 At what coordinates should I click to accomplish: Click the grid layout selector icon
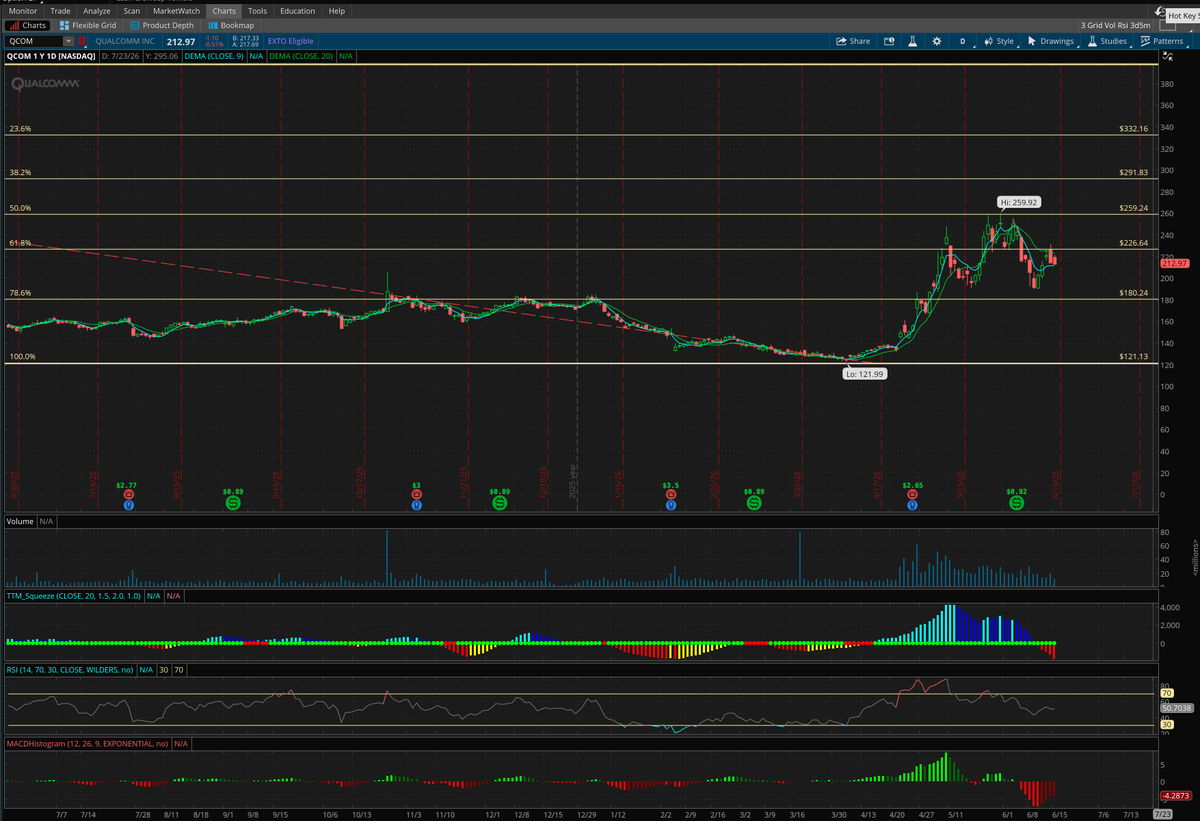(x=1168, y=25)
